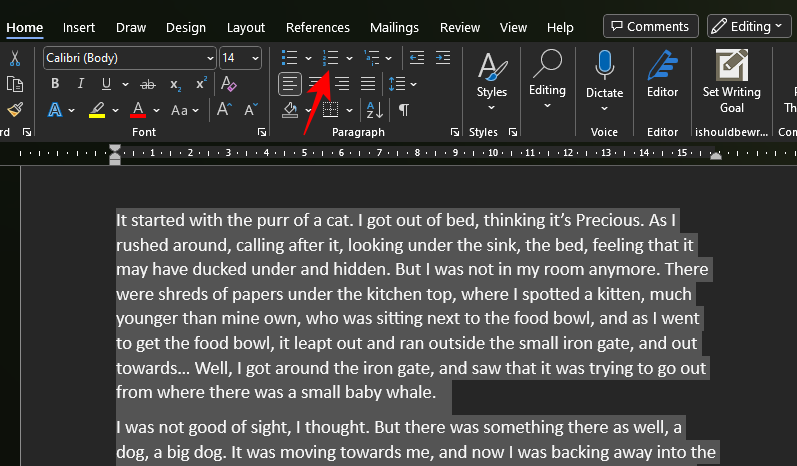Align text to the right
This screenshot has height=466, width=797.
[342, 84]
